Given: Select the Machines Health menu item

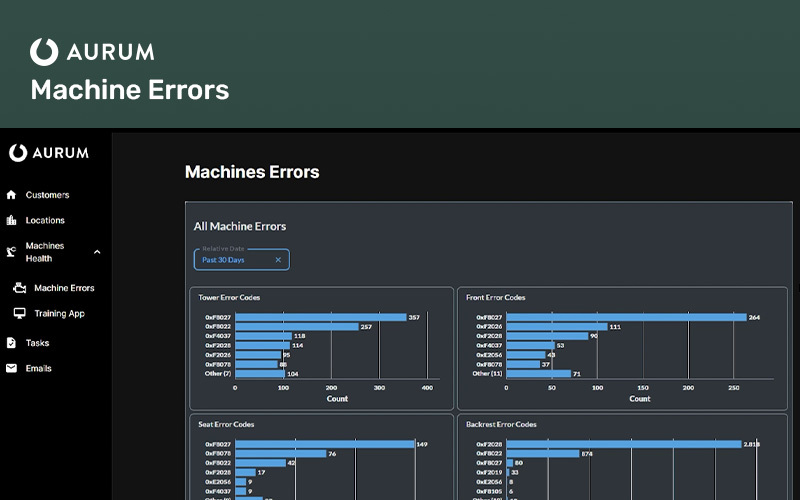Looking at the screenshot, I should pyautogui.click(x=45, y=252).
